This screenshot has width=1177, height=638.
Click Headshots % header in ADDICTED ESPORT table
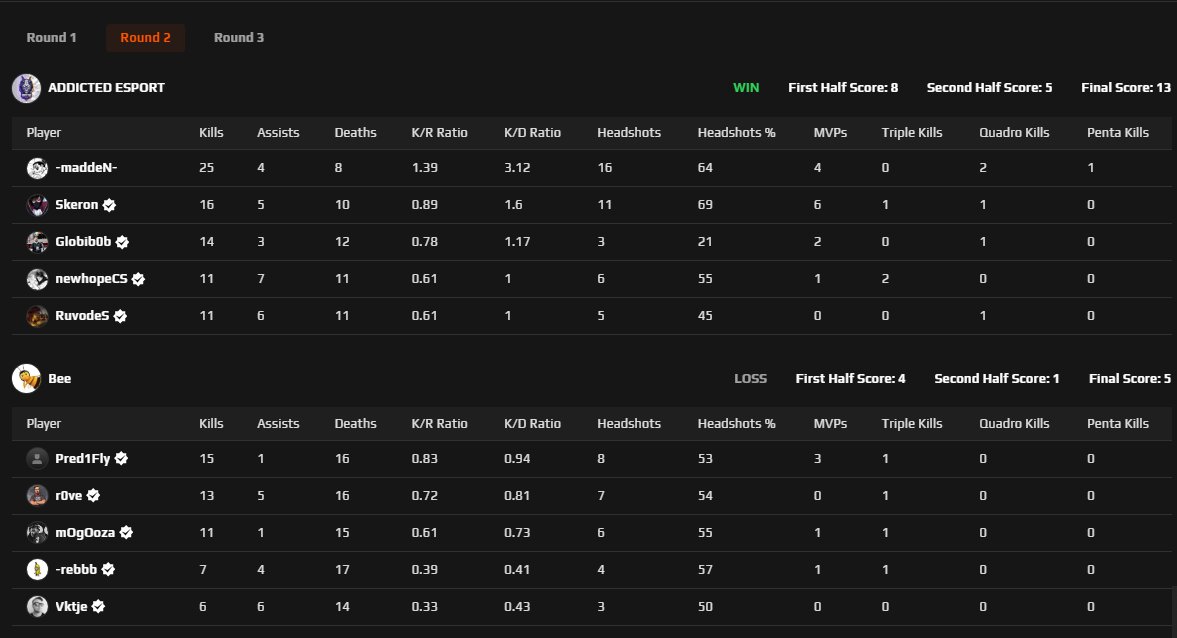point(736,133)
